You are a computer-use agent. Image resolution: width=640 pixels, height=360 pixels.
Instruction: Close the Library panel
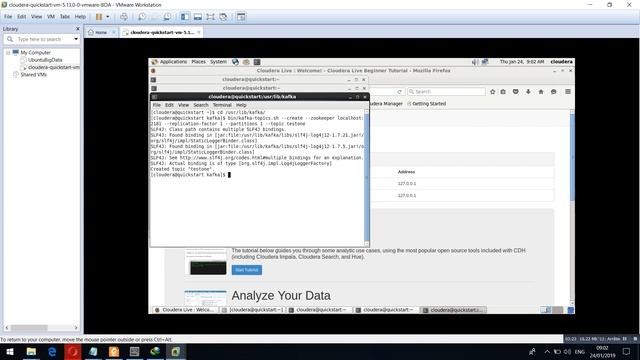(x=78, y=29)
